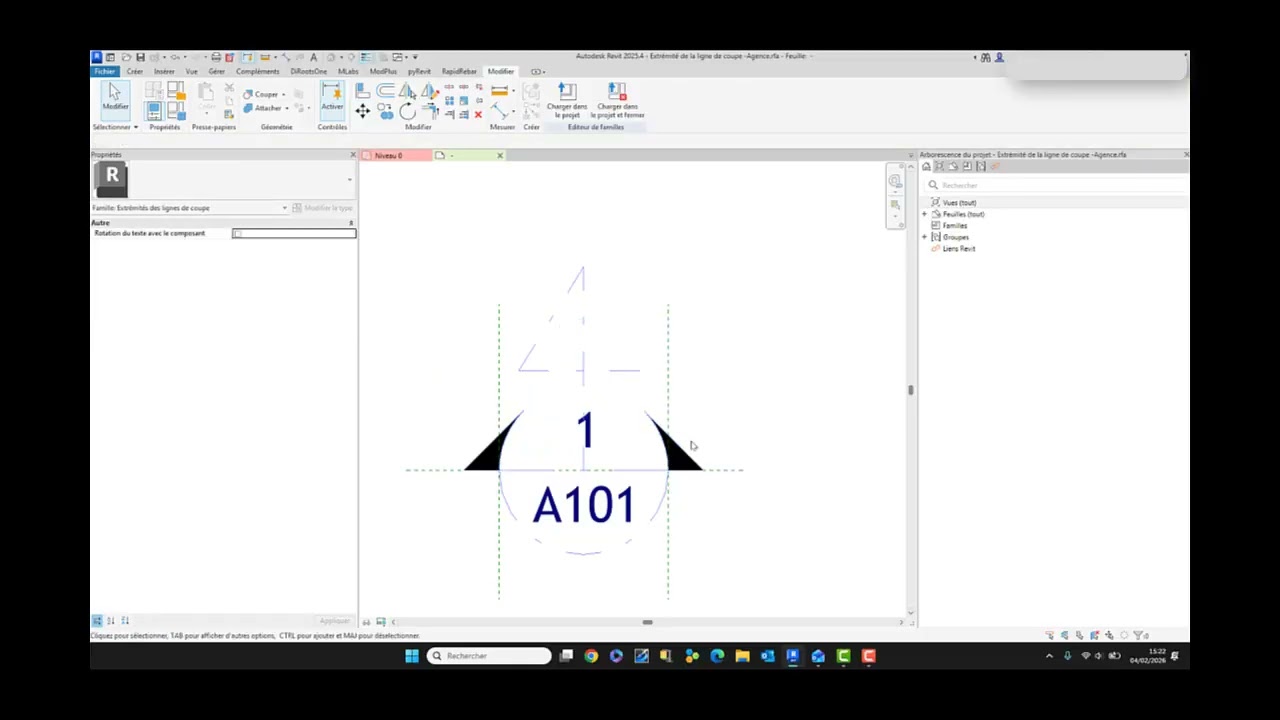Toggle Rotation du texte avec le composant checkbox
Viewport: 1280px width, 720px height.
(x=237, y=233)
